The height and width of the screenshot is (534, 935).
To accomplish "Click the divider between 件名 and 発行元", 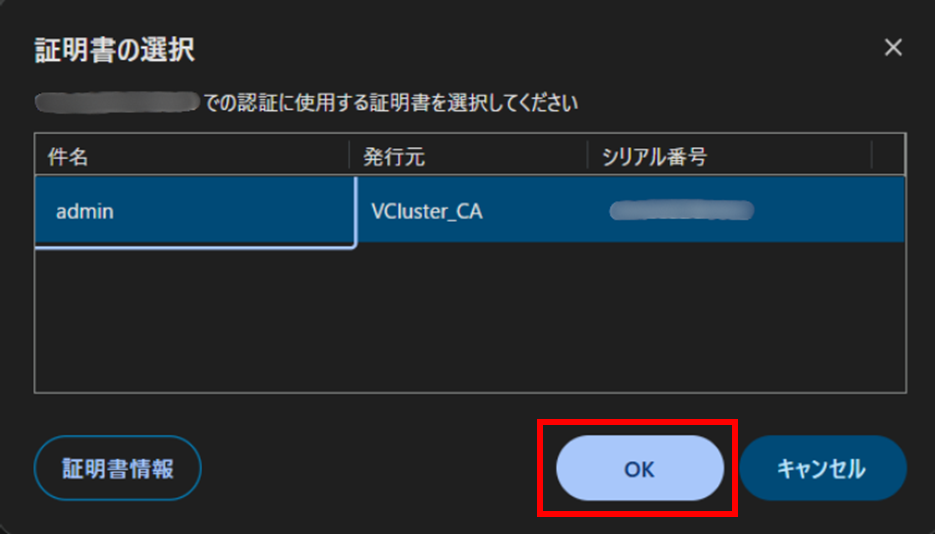I will pyautogui.click(x=349, y=156).
